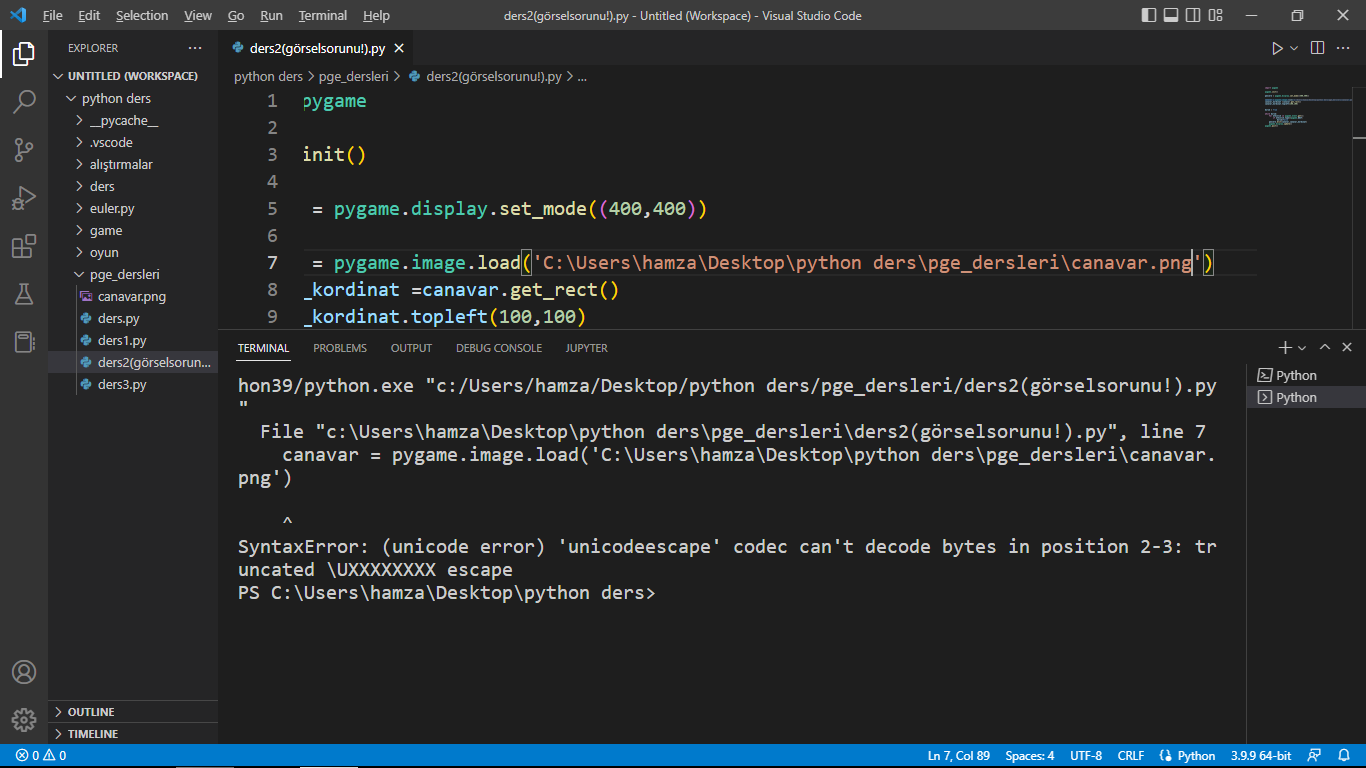Toggle the bottom panel layout button
Image resolution: width=1366 pixels, height=768 pixels.
(1170, 16)
